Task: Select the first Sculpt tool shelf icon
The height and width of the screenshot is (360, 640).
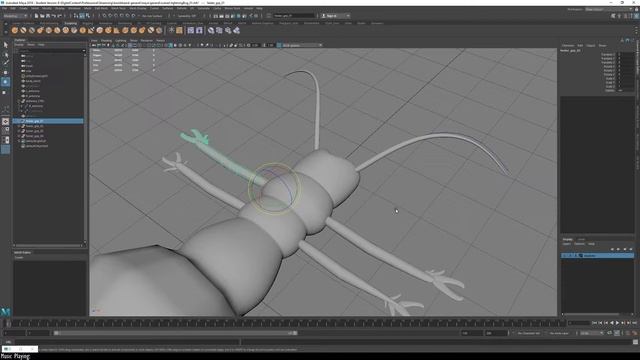Action: [15, 30]
